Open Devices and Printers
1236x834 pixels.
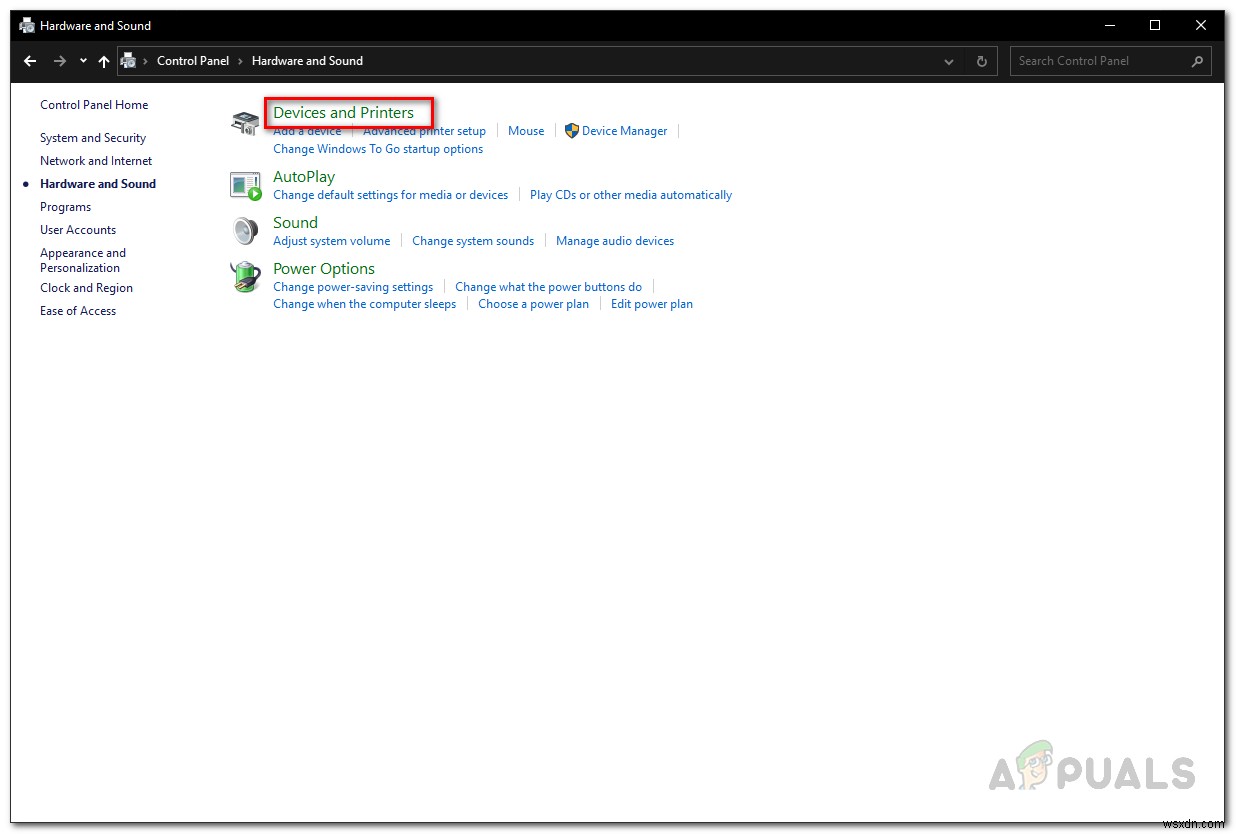point(343,113)
